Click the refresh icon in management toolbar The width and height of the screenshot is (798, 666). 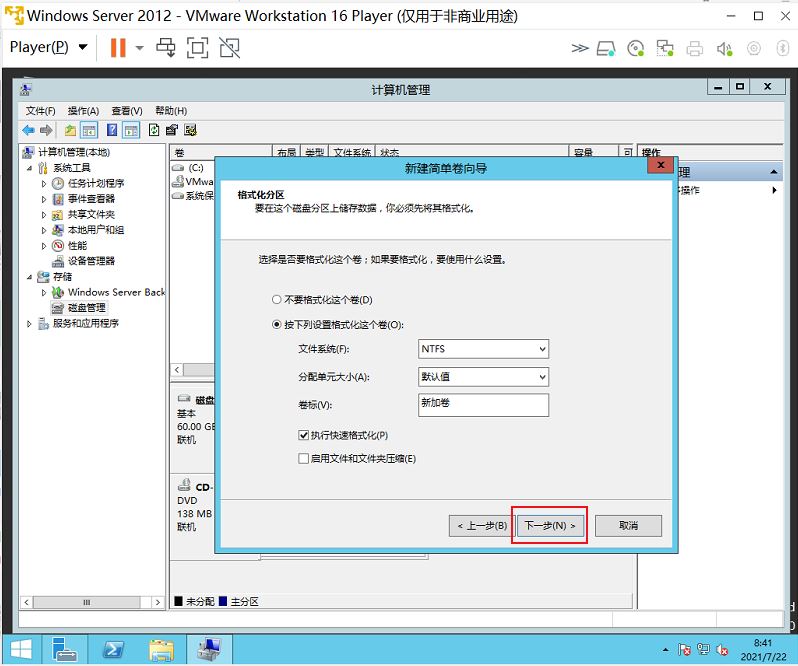click(154, 130)
